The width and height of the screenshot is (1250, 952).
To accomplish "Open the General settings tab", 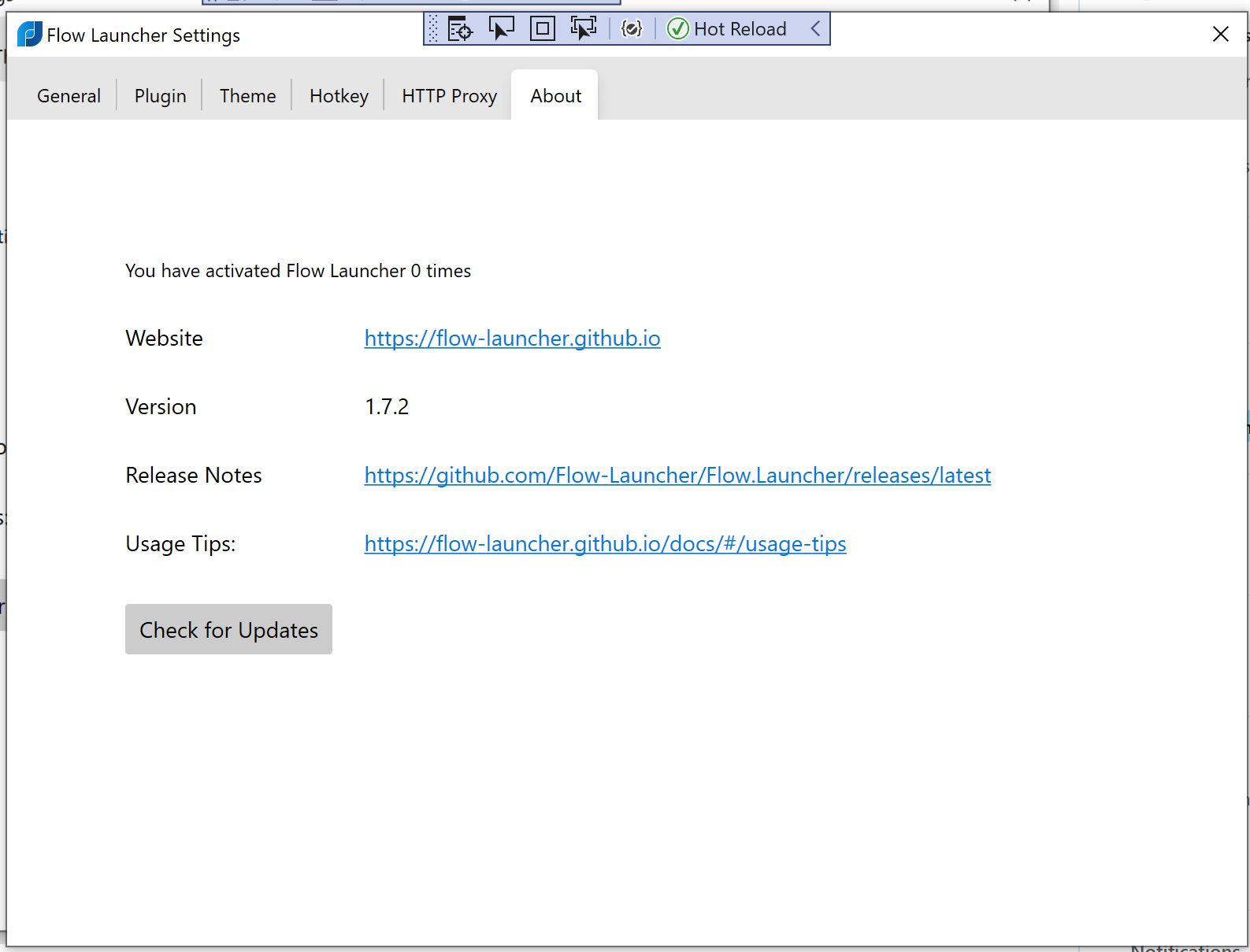I will click(69, 96).
